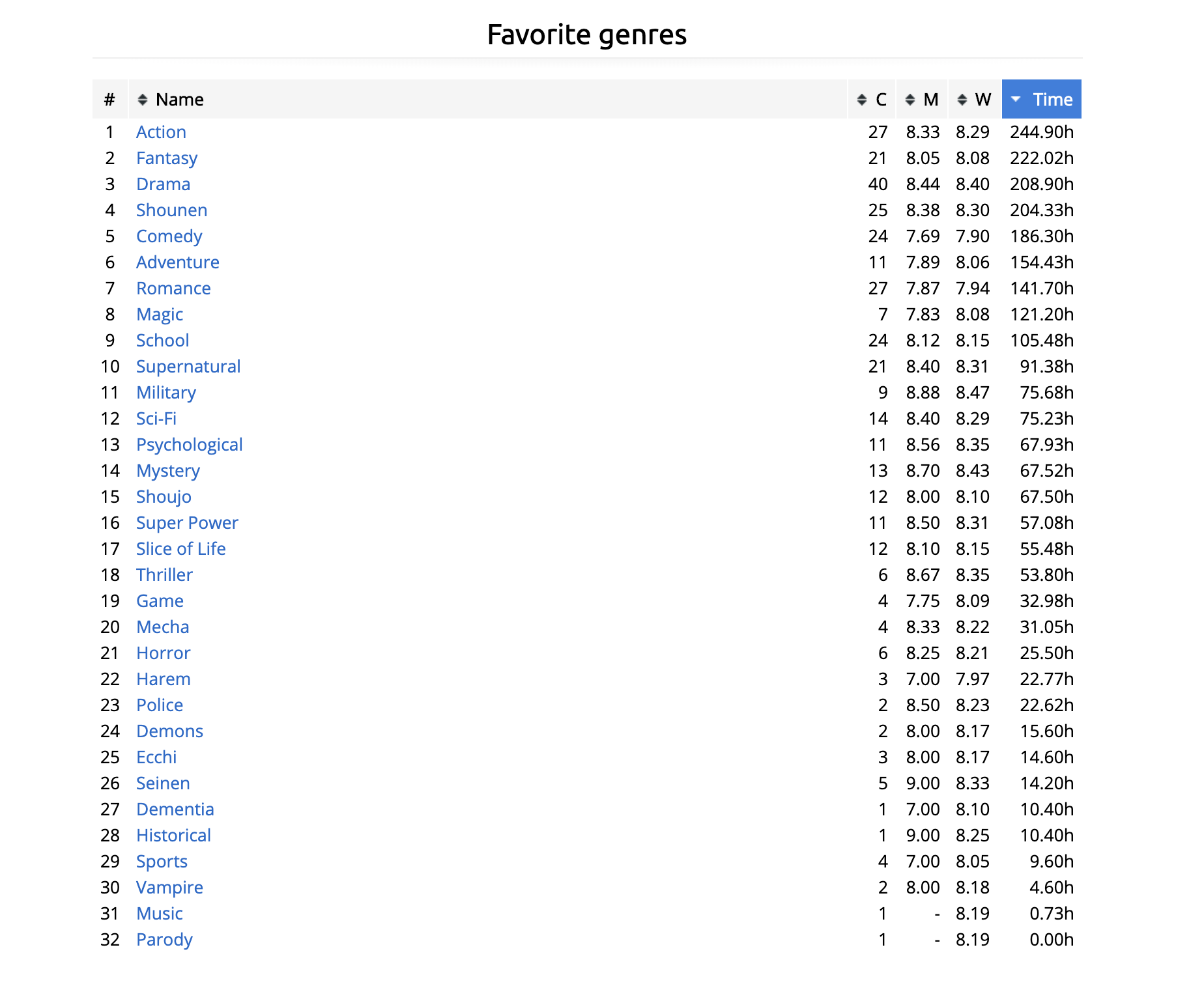Image resolution: width=1204 pixels, height=986 pixels.
Task: Open the Seinen genre link
Action: click(163, 783)
